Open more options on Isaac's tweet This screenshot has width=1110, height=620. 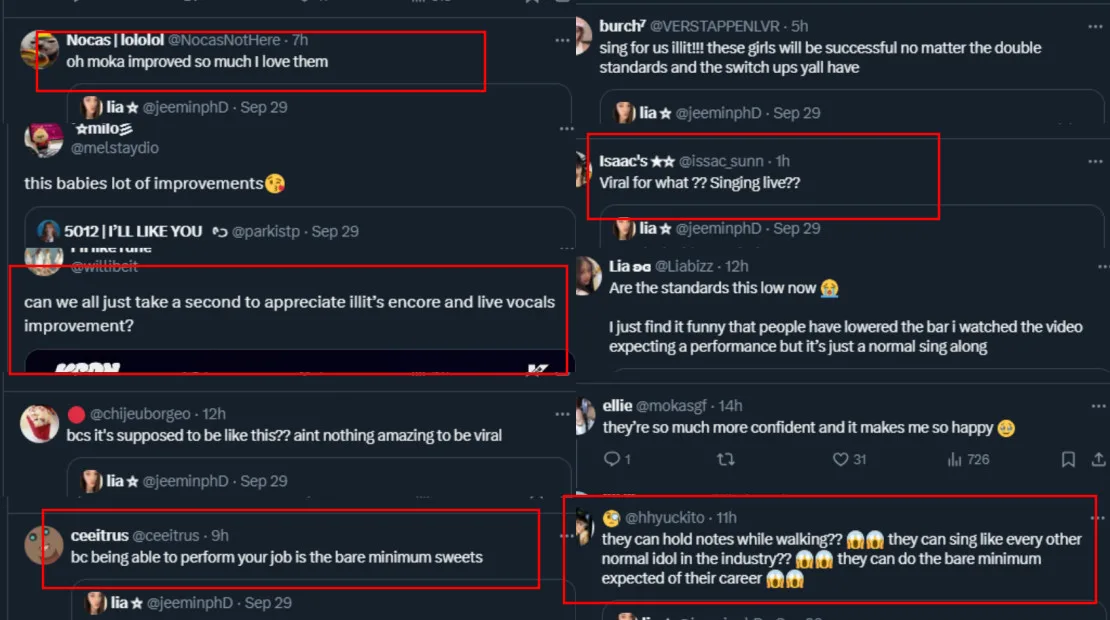1095,161
